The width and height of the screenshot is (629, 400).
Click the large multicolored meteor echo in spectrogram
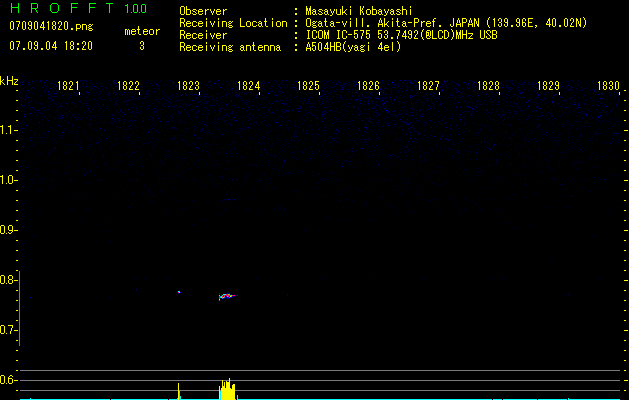227,296
